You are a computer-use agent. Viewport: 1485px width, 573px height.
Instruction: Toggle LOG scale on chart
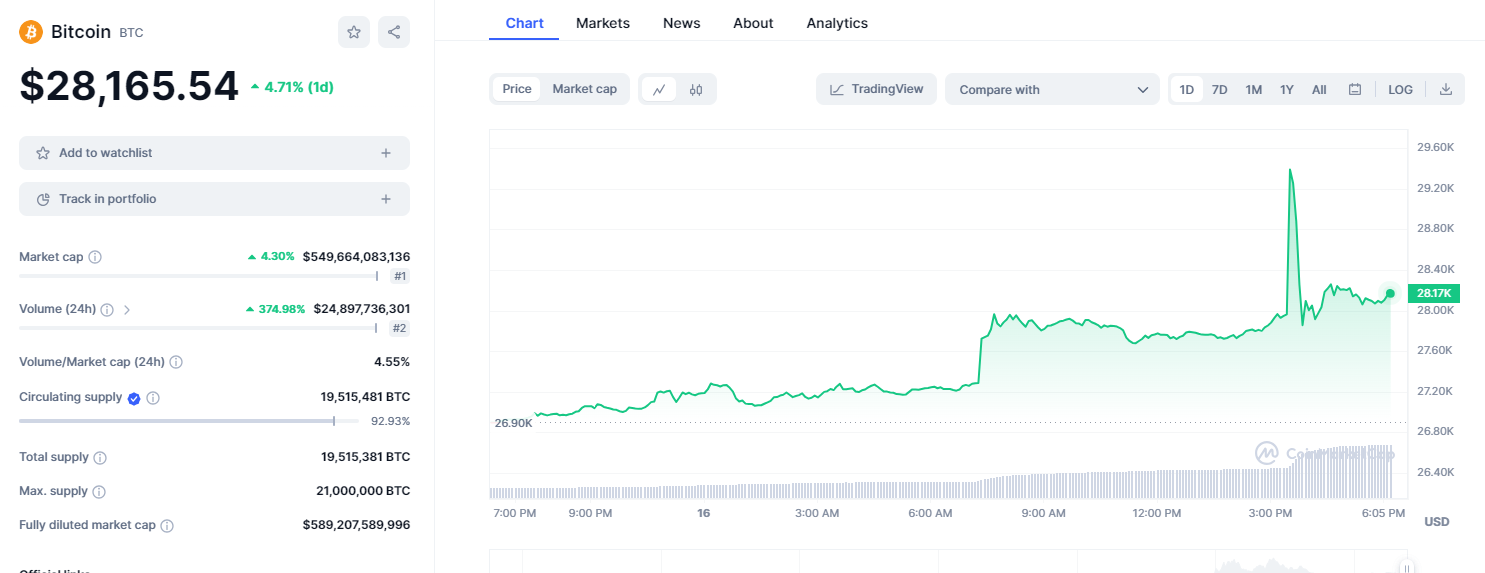[1401, 89]
